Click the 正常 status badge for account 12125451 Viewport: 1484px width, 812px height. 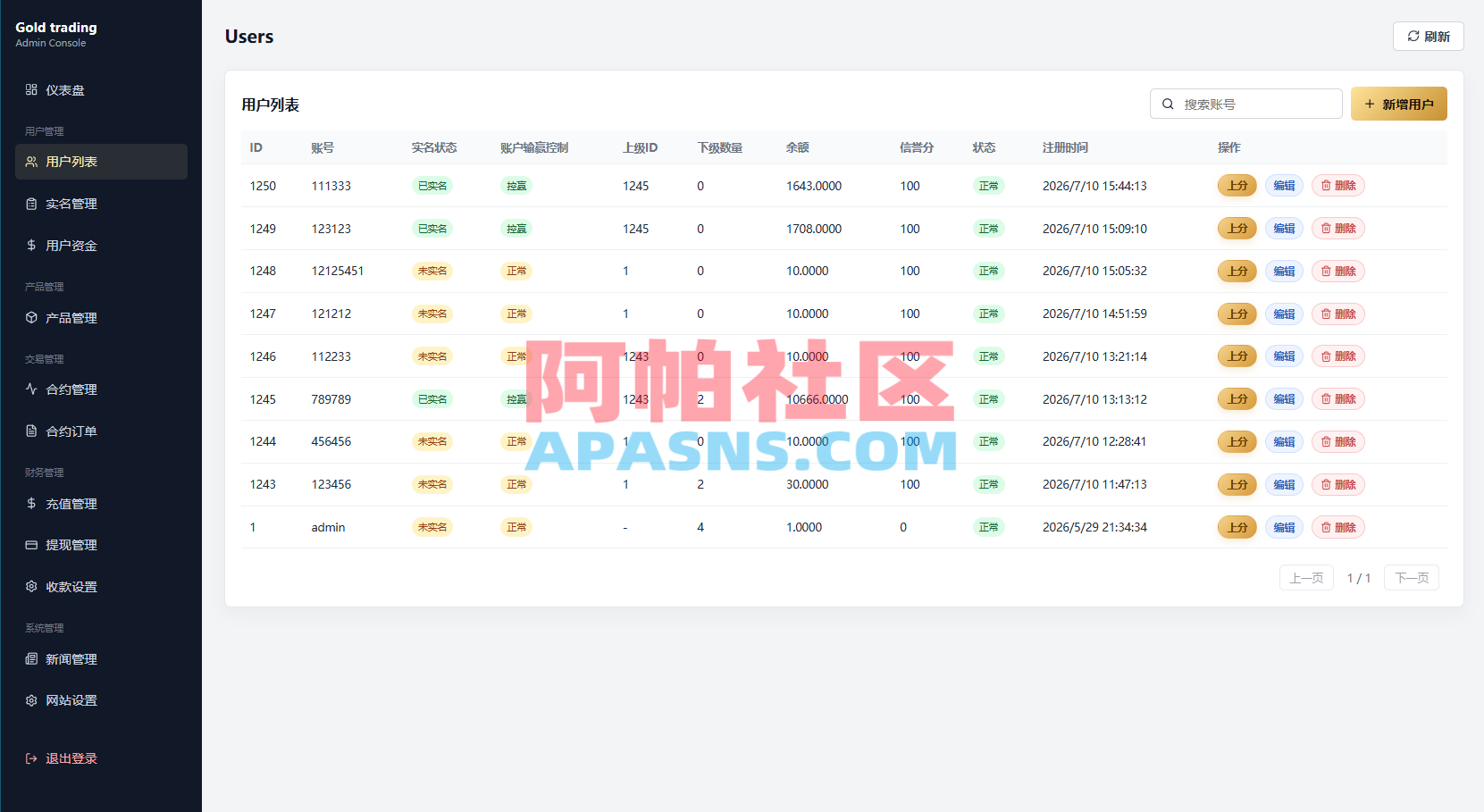(988, 271)
